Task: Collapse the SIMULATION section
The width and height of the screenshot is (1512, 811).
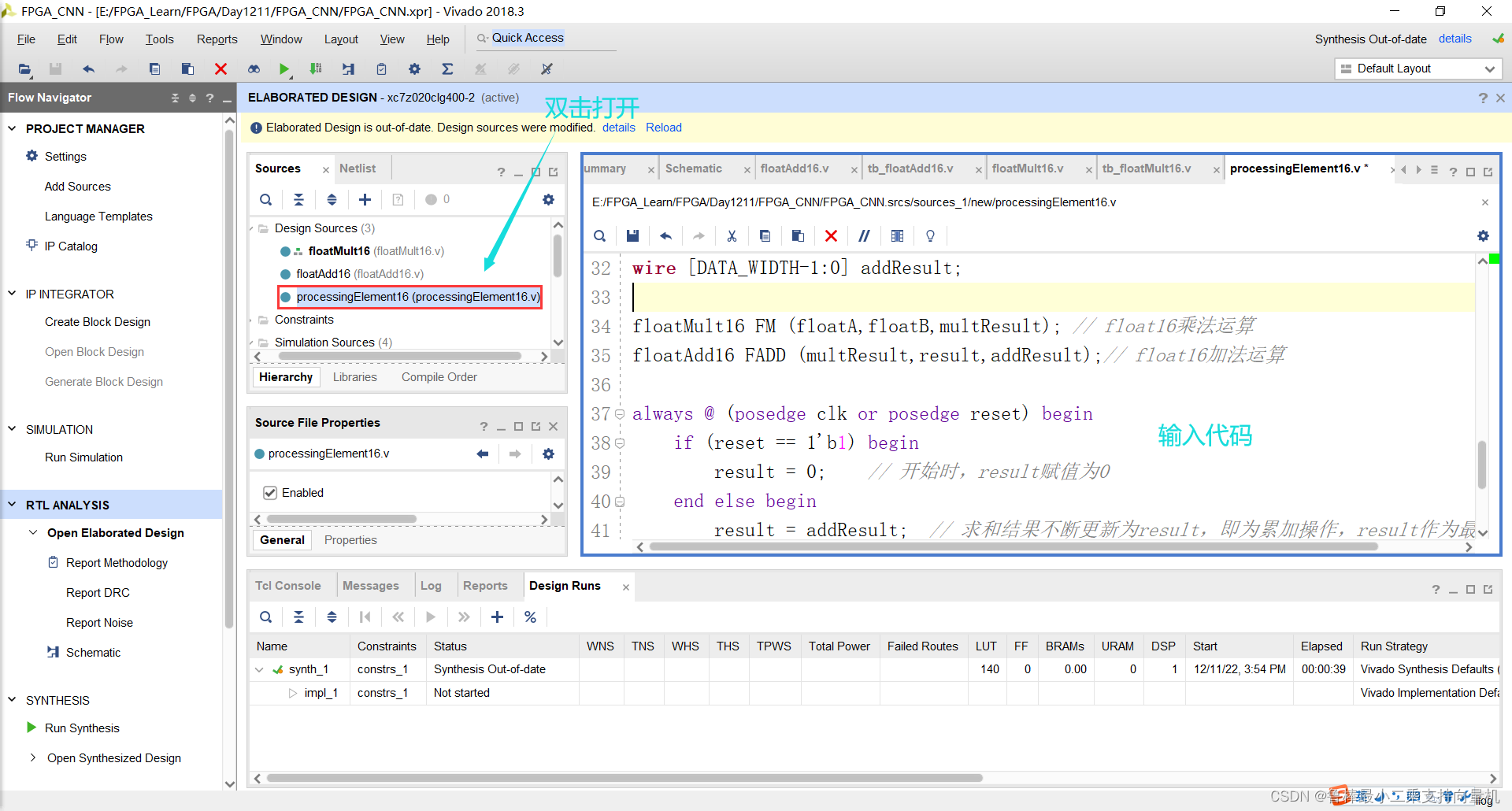Action: point(12,429)
